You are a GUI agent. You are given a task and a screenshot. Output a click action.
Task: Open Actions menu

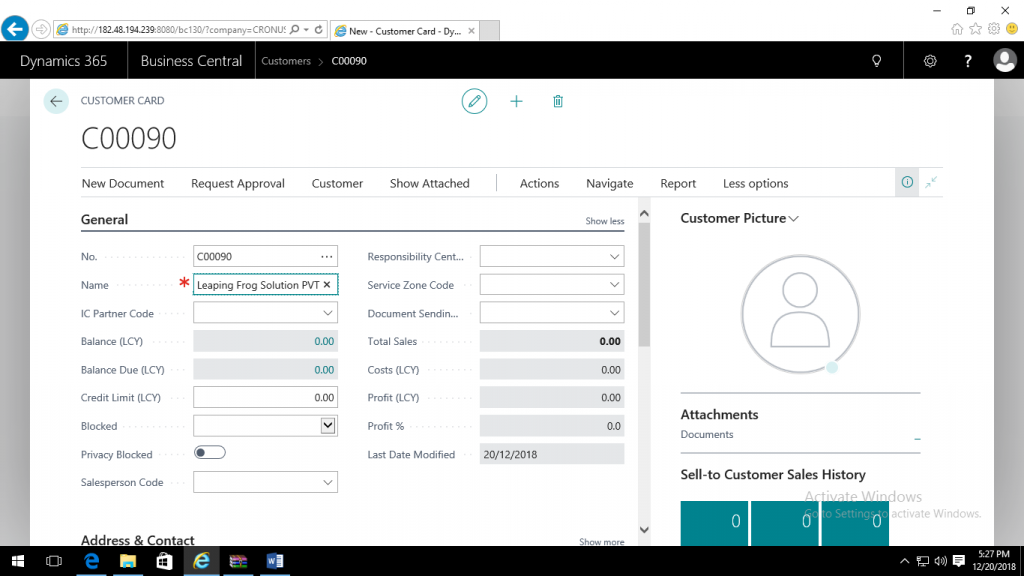[x=539, y=184]
